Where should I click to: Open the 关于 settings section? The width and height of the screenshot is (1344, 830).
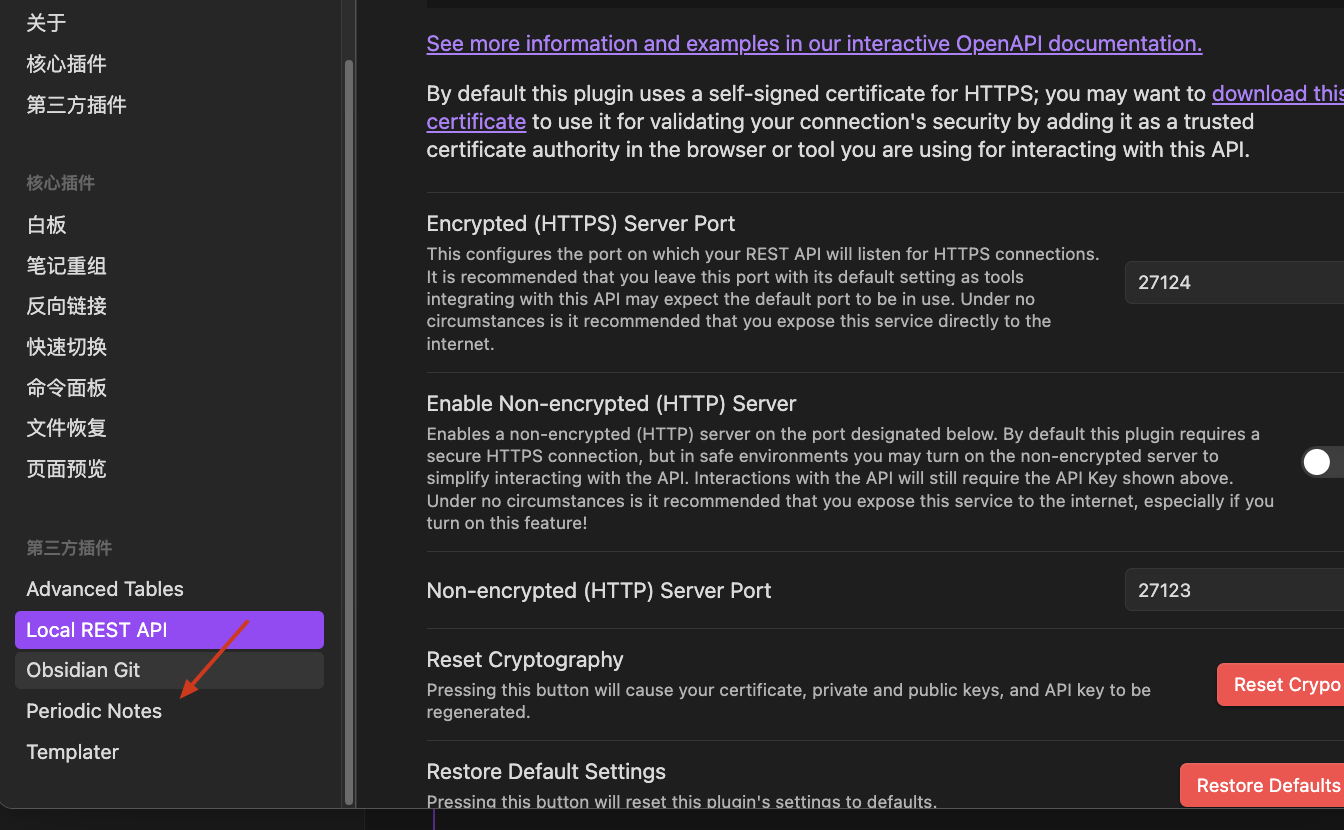(46, 23)
